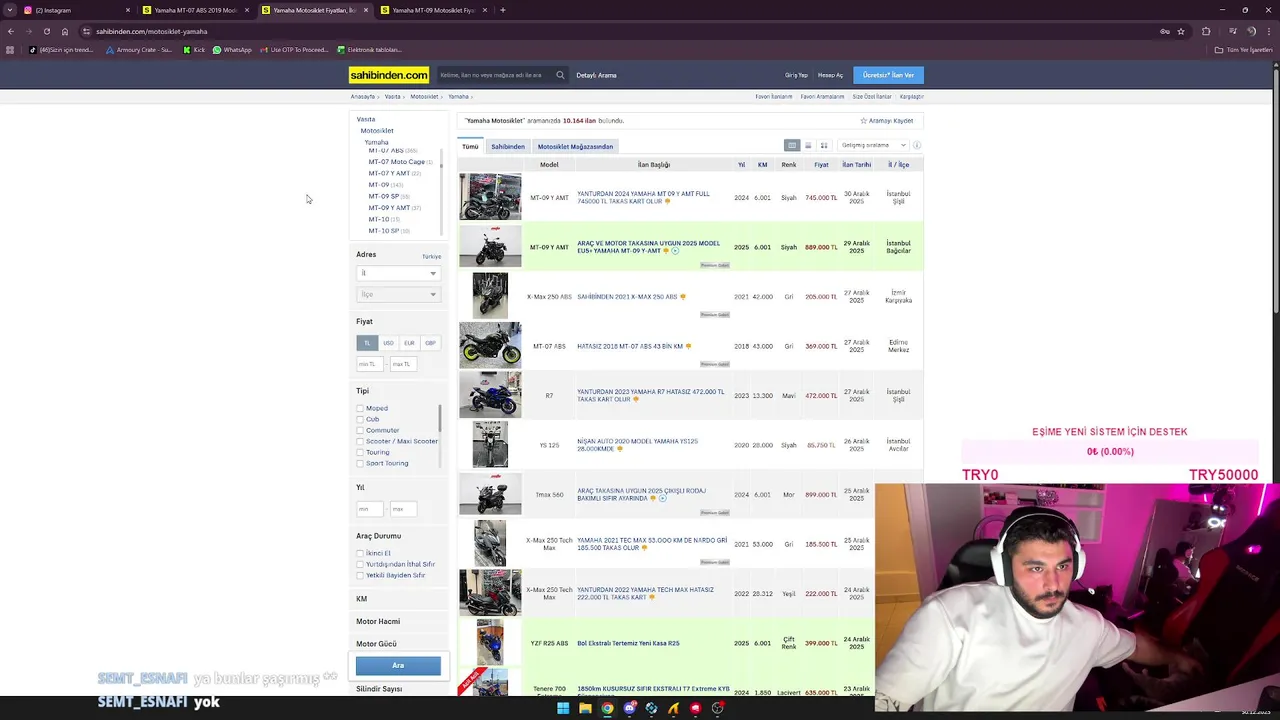This screenshot has width=1280, height=720.
Task: Open the Gelişmiş sıralama sort dropdown
Action: (x=873, y=145)
